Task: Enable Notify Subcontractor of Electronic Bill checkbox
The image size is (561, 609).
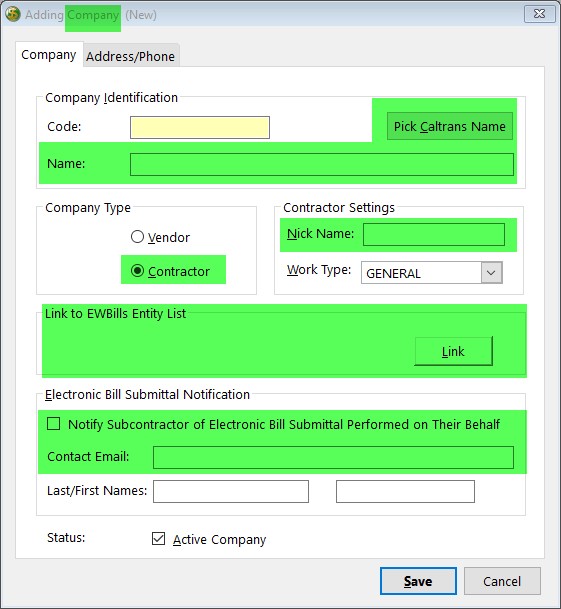Action: coord(54,424)
